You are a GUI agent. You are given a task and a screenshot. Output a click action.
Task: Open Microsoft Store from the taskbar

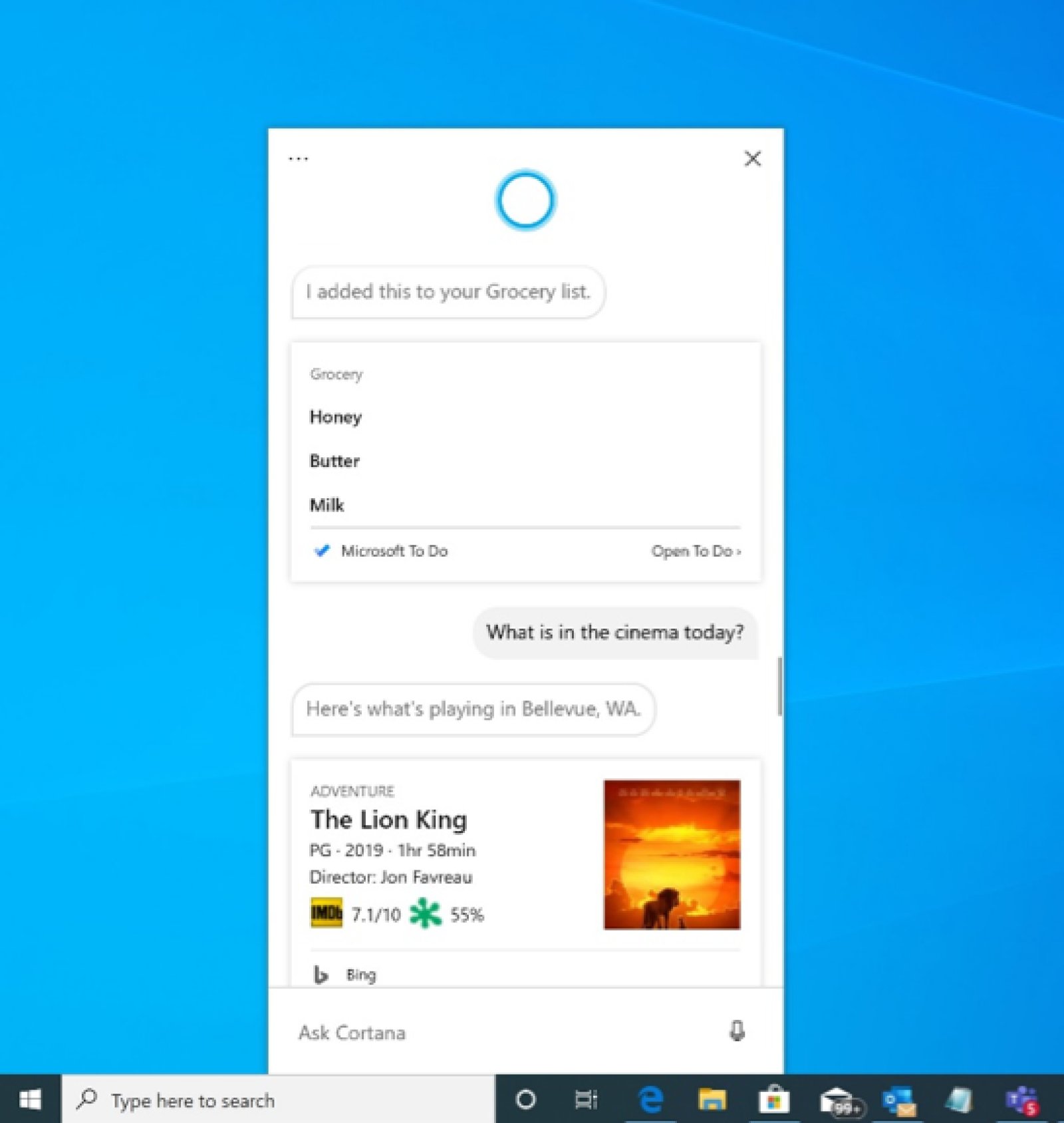coord(773,1100)
